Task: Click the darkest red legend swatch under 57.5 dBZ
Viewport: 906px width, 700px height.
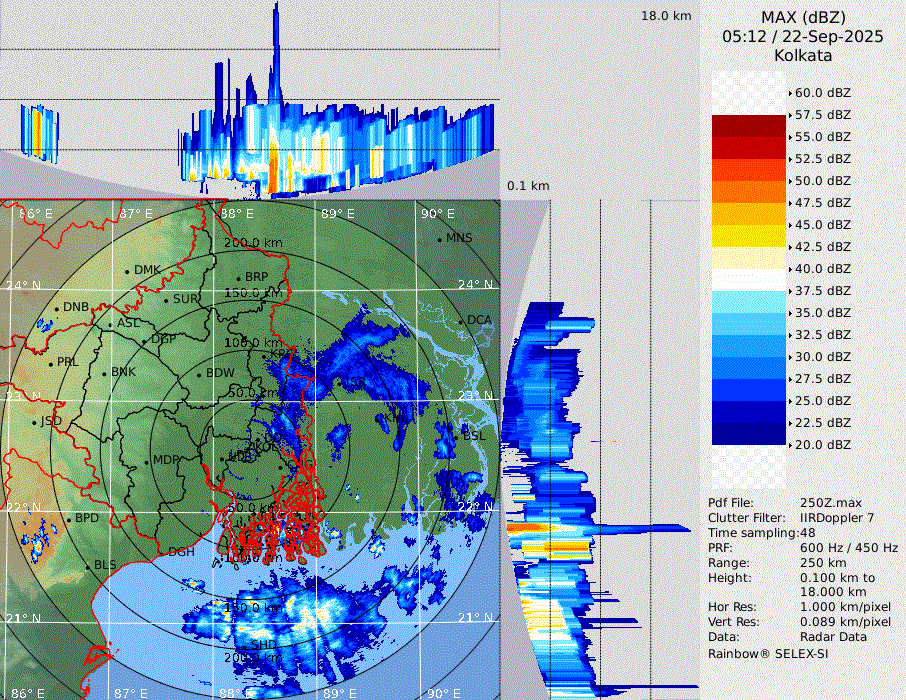Action: pyautogui.click(x=749, y=126)
